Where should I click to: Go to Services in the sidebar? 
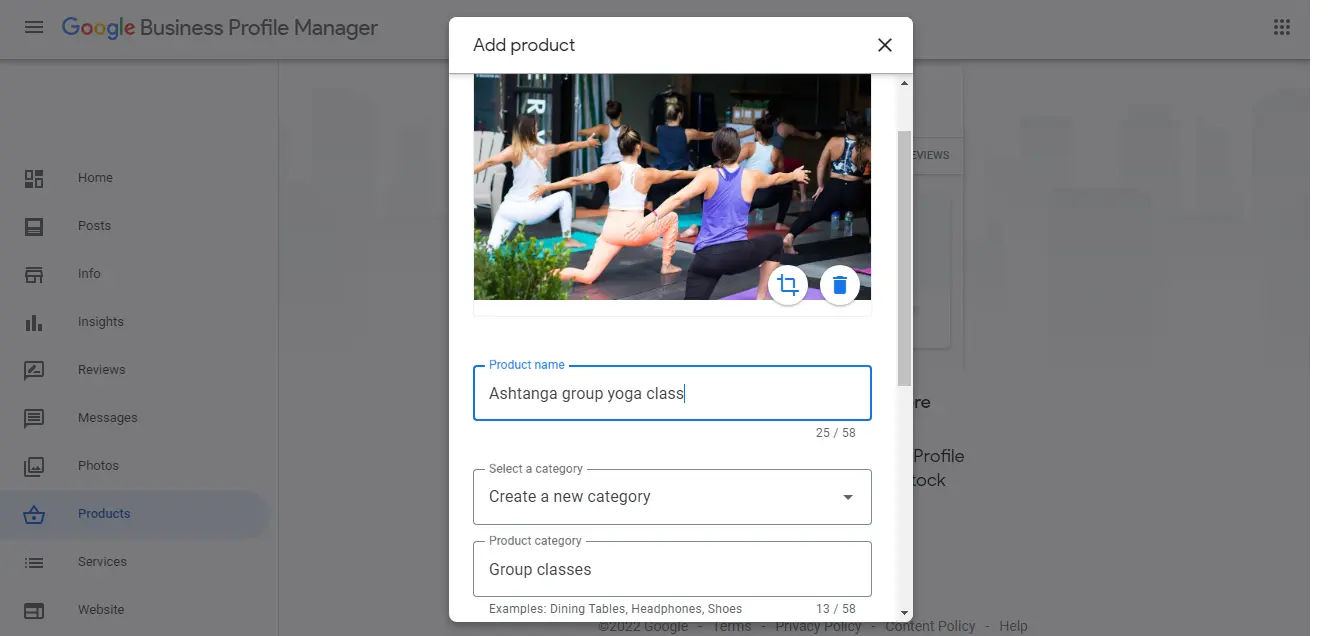coord(102,562)
